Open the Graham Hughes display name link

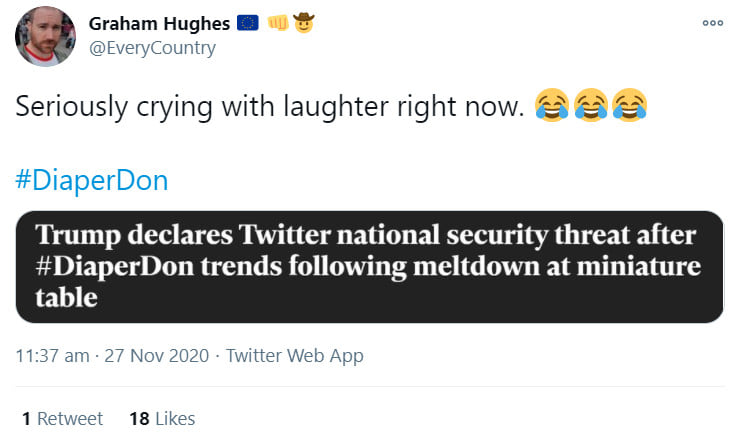(158, 22)
